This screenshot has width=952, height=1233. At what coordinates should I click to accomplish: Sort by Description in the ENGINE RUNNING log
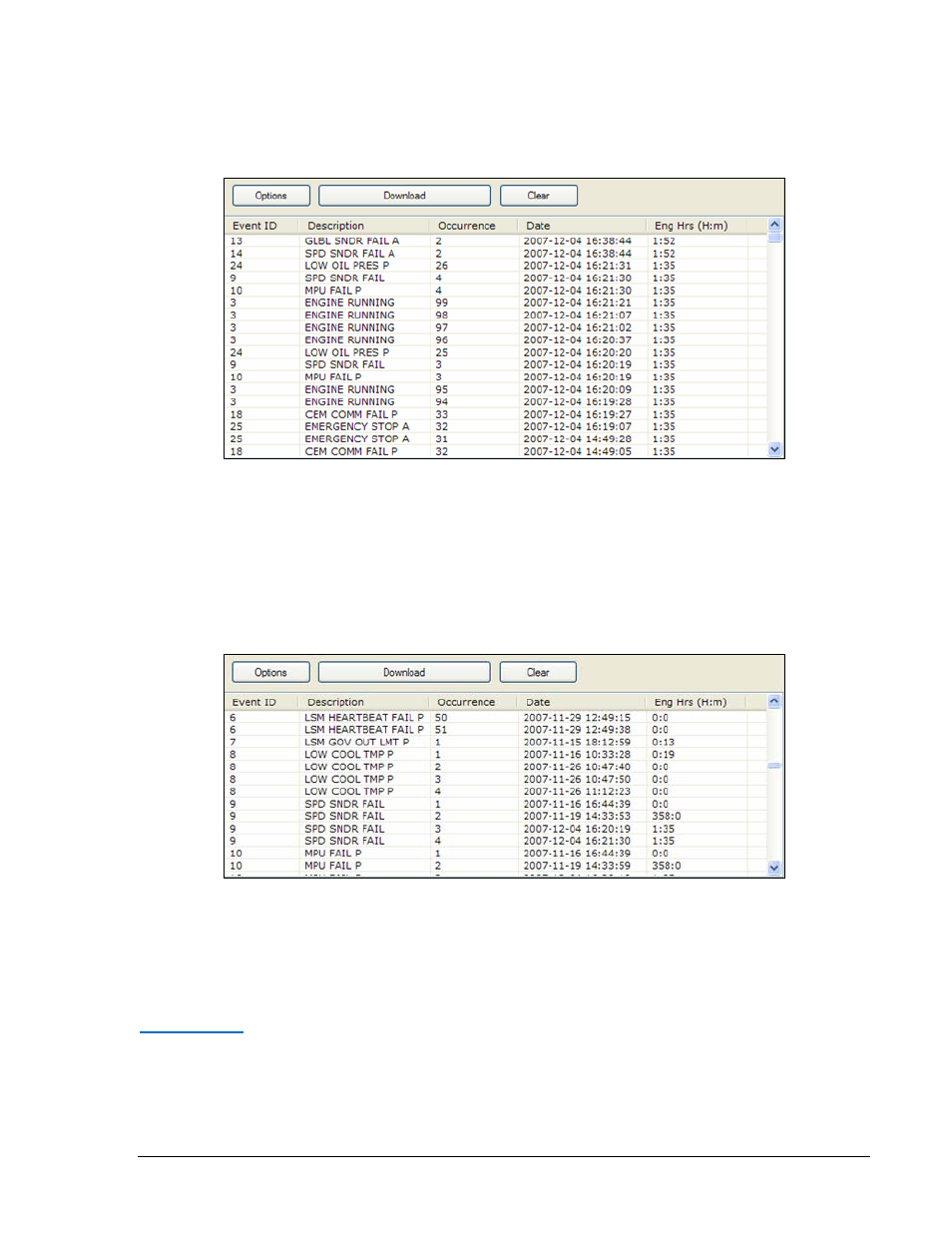(364, 226)
